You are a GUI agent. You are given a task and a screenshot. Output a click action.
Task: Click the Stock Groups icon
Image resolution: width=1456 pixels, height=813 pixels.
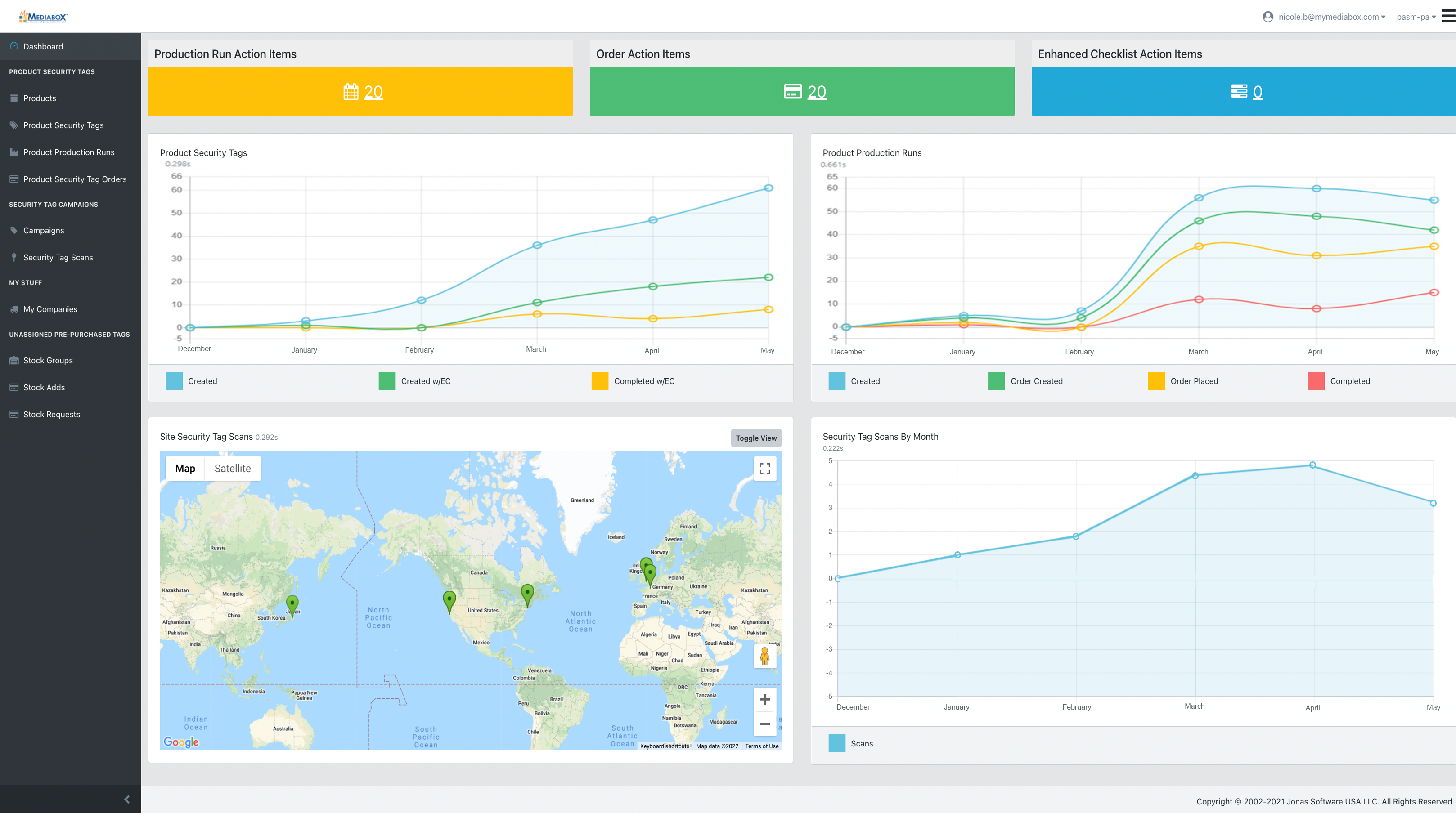point(14,361)
